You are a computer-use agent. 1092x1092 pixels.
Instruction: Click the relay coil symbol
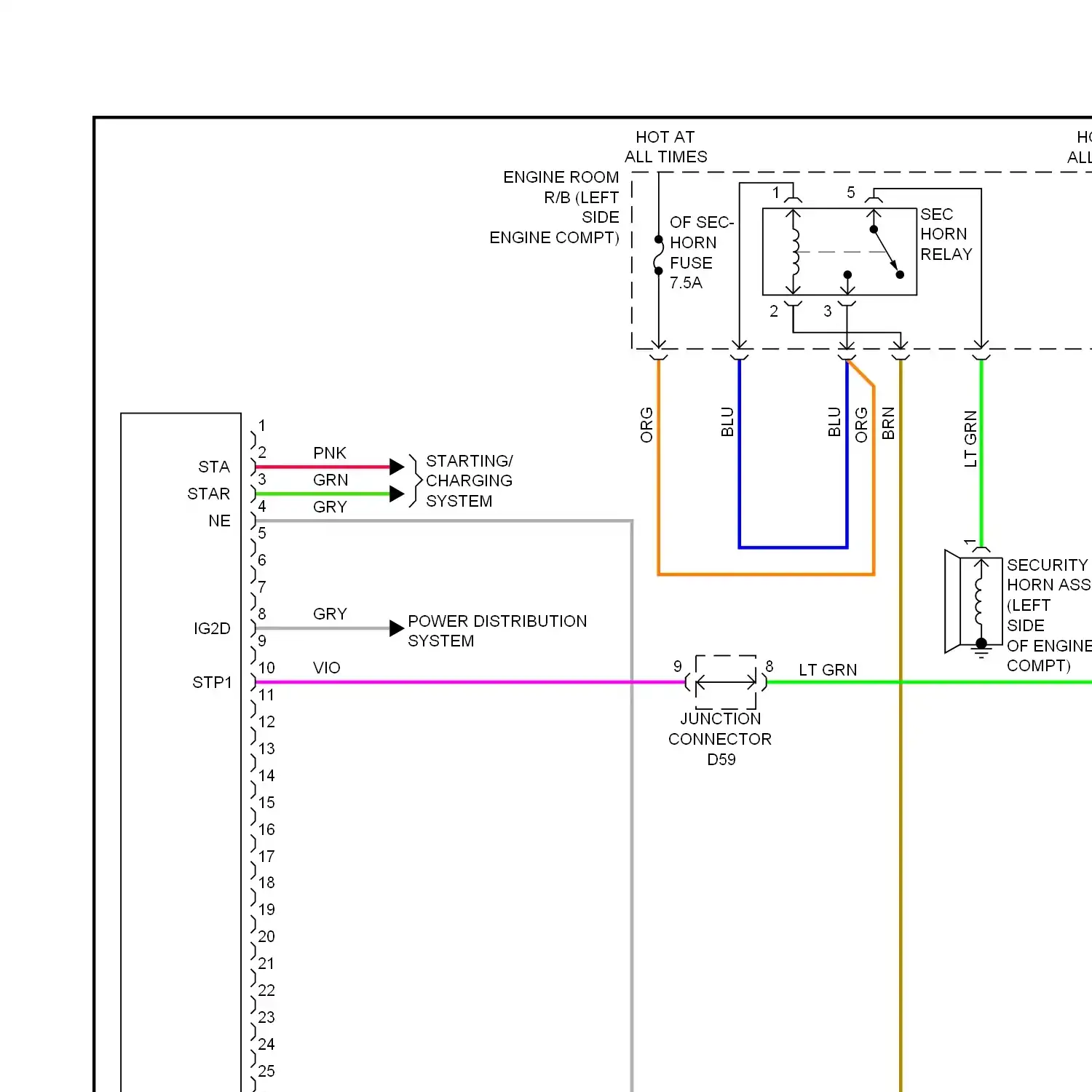pyautogui.click(x=794, y=252)
